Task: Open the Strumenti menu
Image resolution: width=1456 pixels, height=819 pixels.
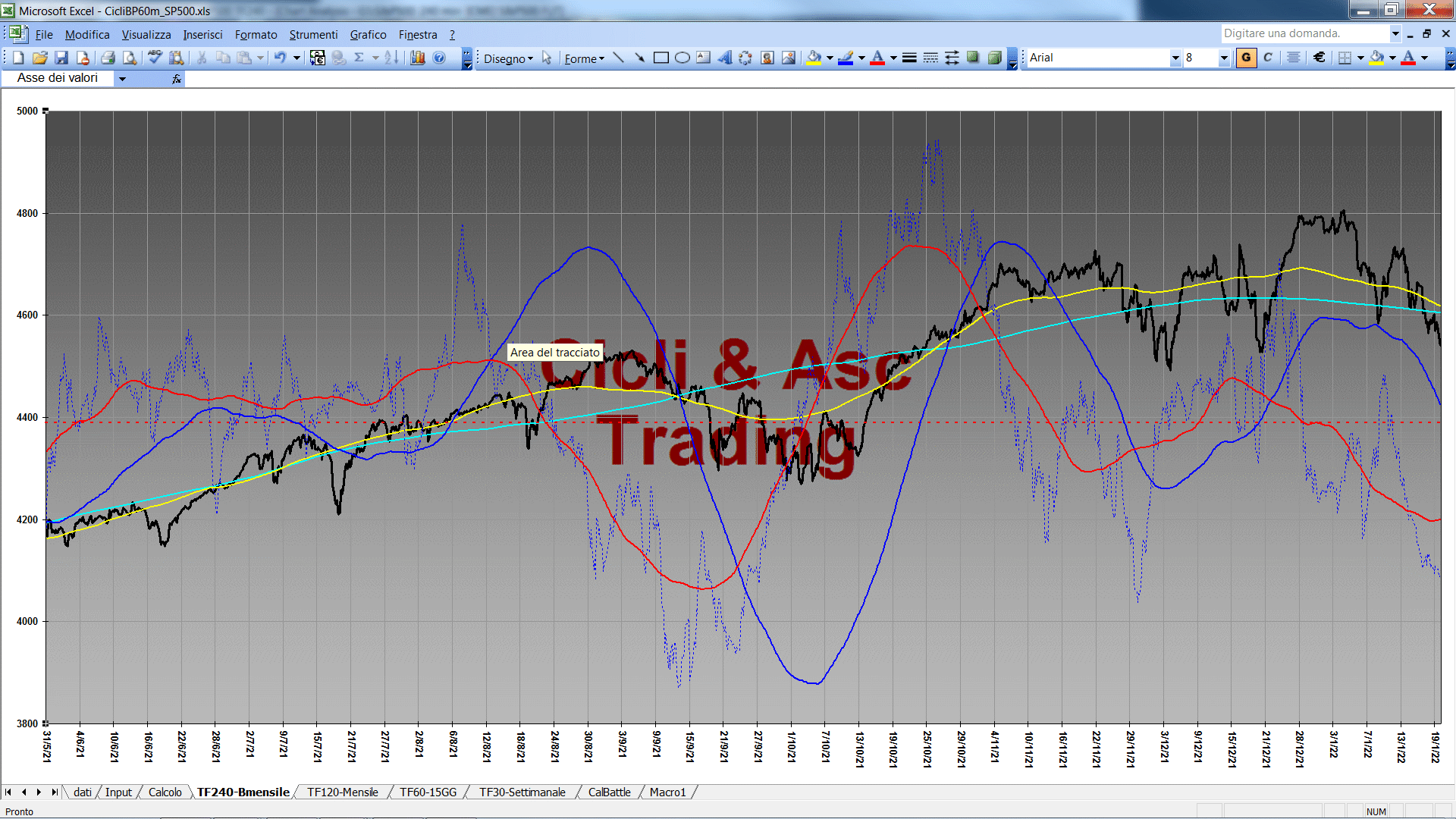Action: pyautogui.click(x=313, y=35)
